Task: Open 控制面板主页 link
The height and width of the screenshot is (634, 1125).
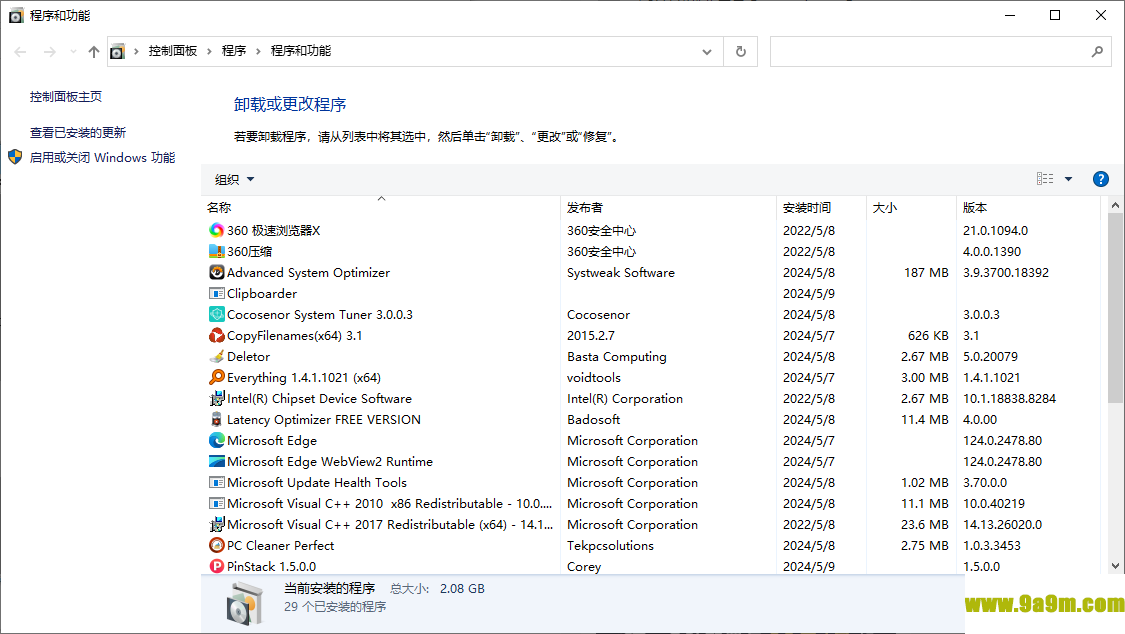Action: [66, 97]
